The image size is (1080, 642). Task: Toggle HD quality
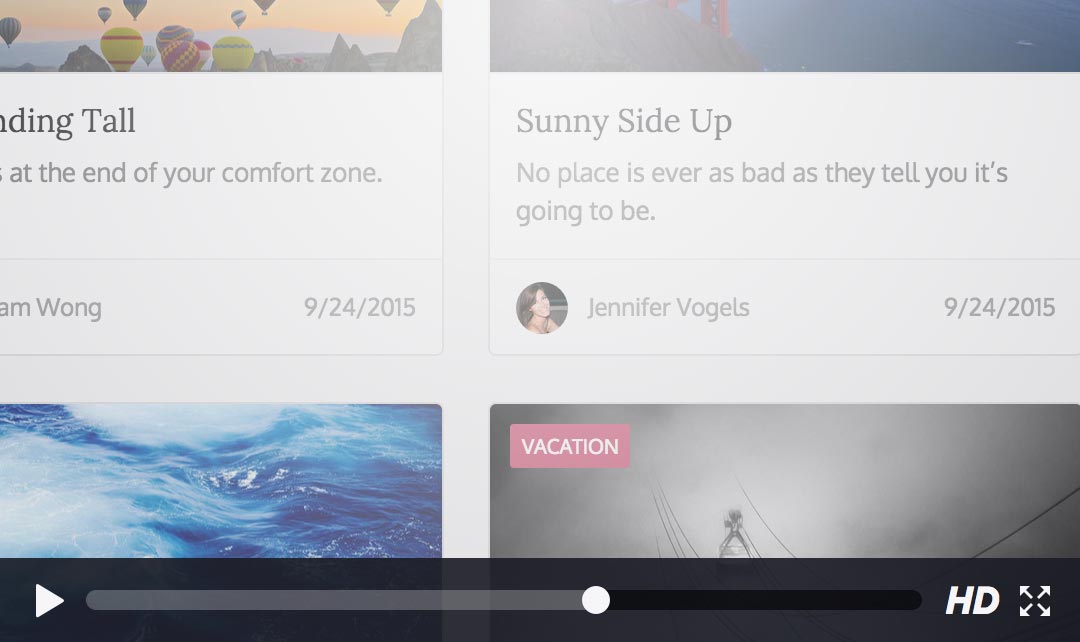tap(972, 601)
